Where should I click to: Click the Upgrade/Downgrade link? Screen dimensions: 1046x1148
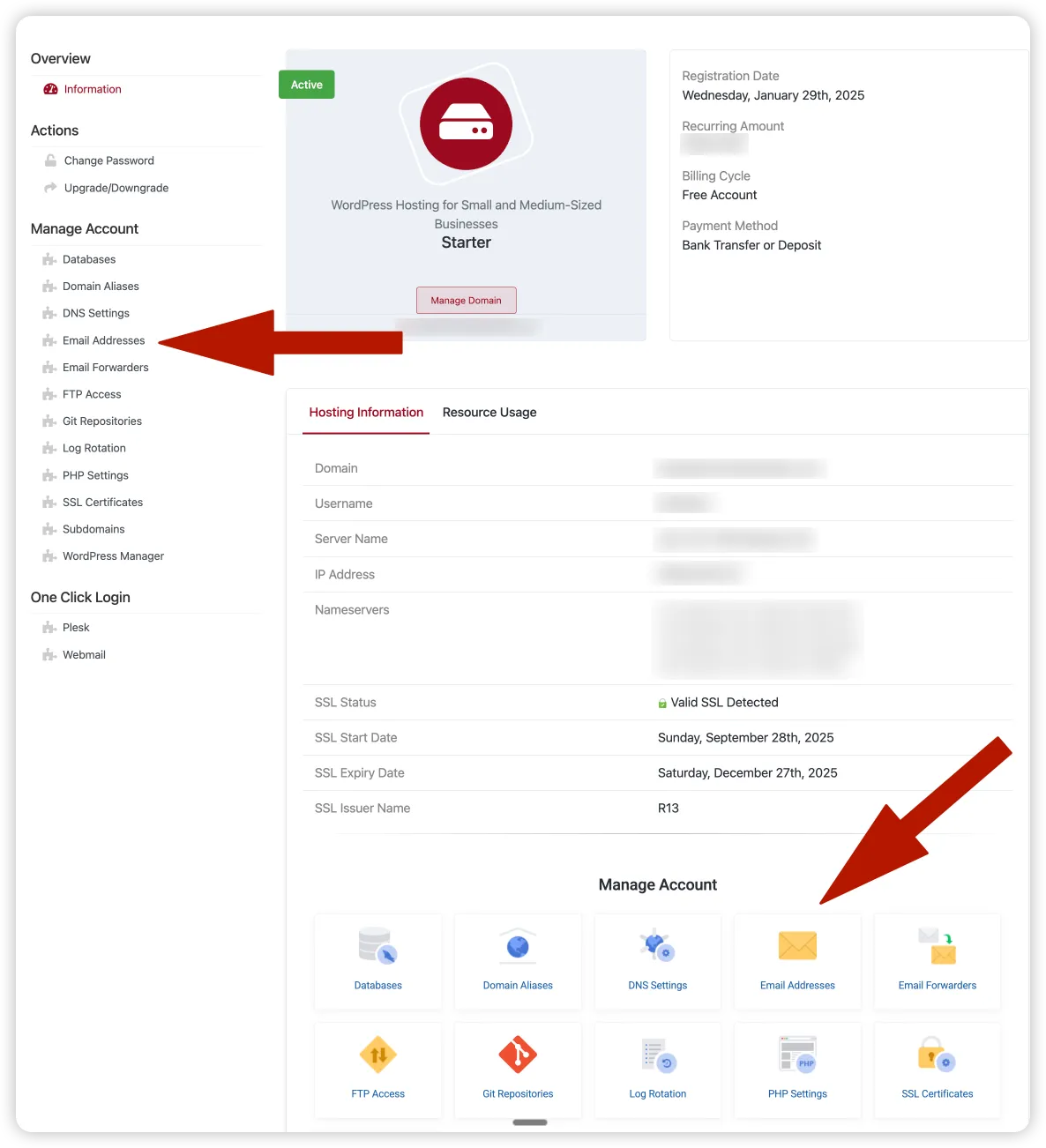point(114,187)
